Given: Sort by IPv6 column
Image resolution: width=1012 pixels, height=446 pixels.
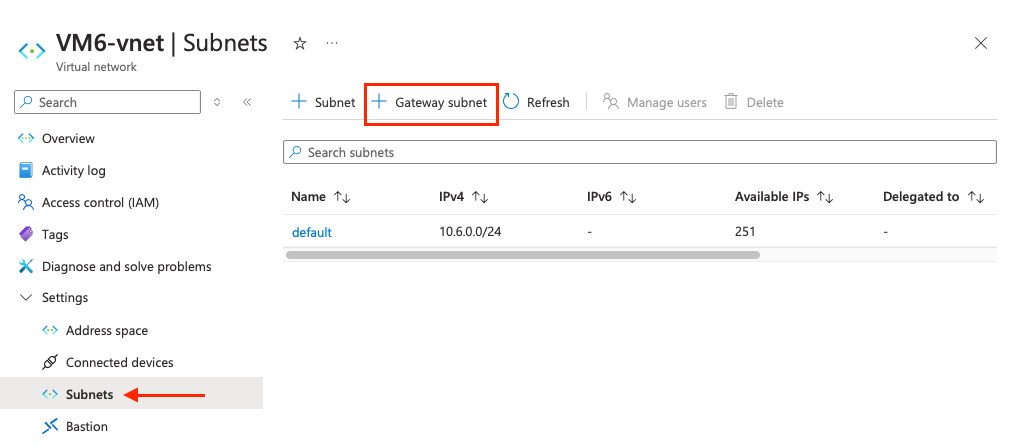Looking at the screenshot, I should pyautogui.click(x=611, y=197).
